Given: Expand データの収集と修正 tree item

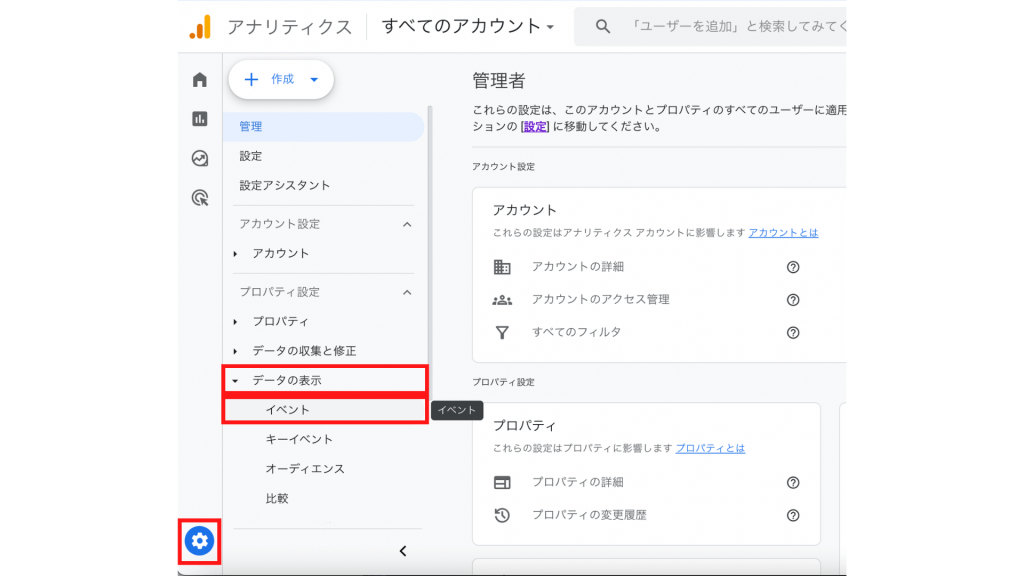Looking at the screenshot, I should tap(235, 351).
